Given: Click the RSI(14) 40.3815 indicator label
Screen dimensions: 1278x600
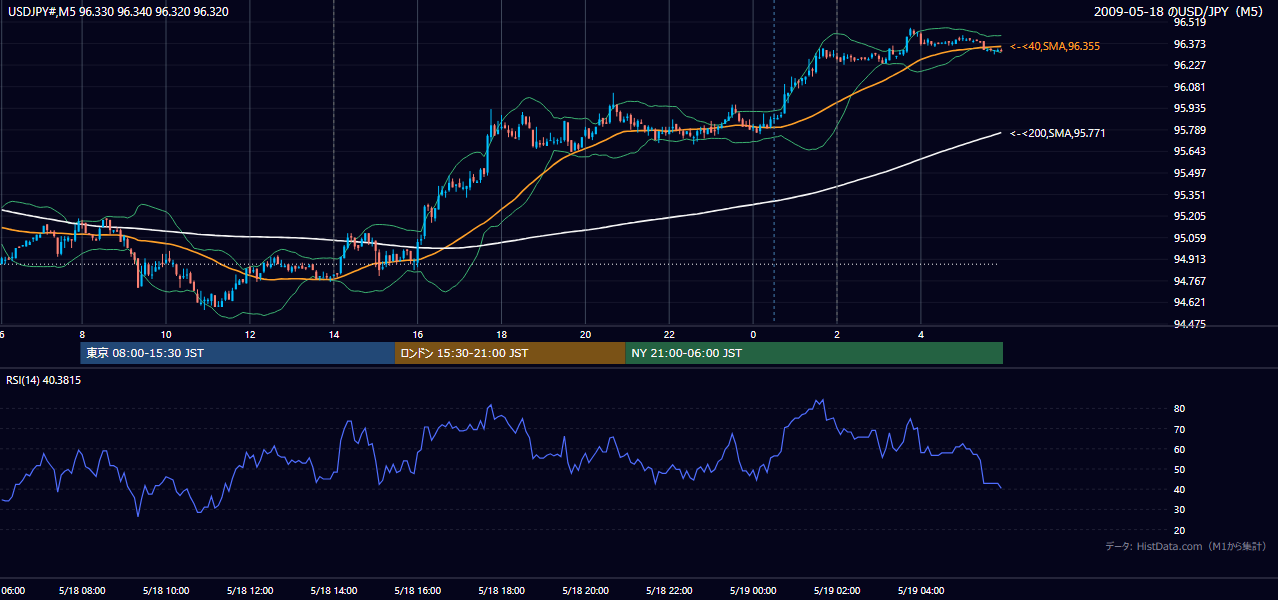Looking at the screenshot, I should [x=44, y=380].
